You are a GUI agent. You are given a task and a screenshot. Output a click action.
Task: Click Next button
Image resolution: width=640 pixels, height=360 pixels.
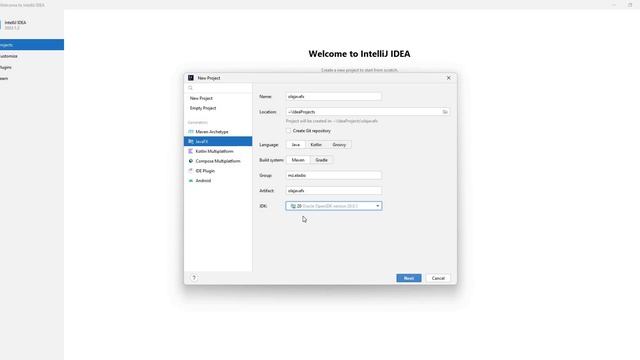click(409, 278)
